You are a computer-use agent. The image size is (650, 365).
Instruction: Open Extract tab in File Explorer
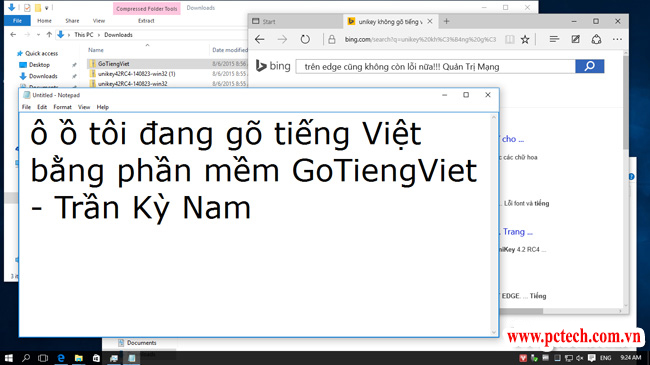pyautogui.click(x=146, y=21)
